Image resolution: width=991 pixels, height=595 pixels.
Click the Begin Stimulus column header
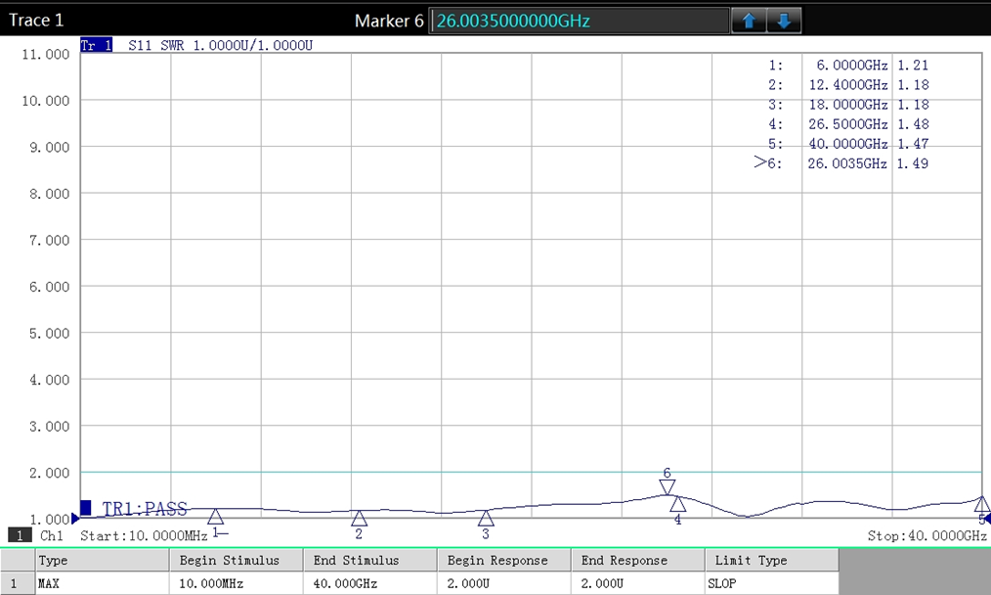click(236, 560)
